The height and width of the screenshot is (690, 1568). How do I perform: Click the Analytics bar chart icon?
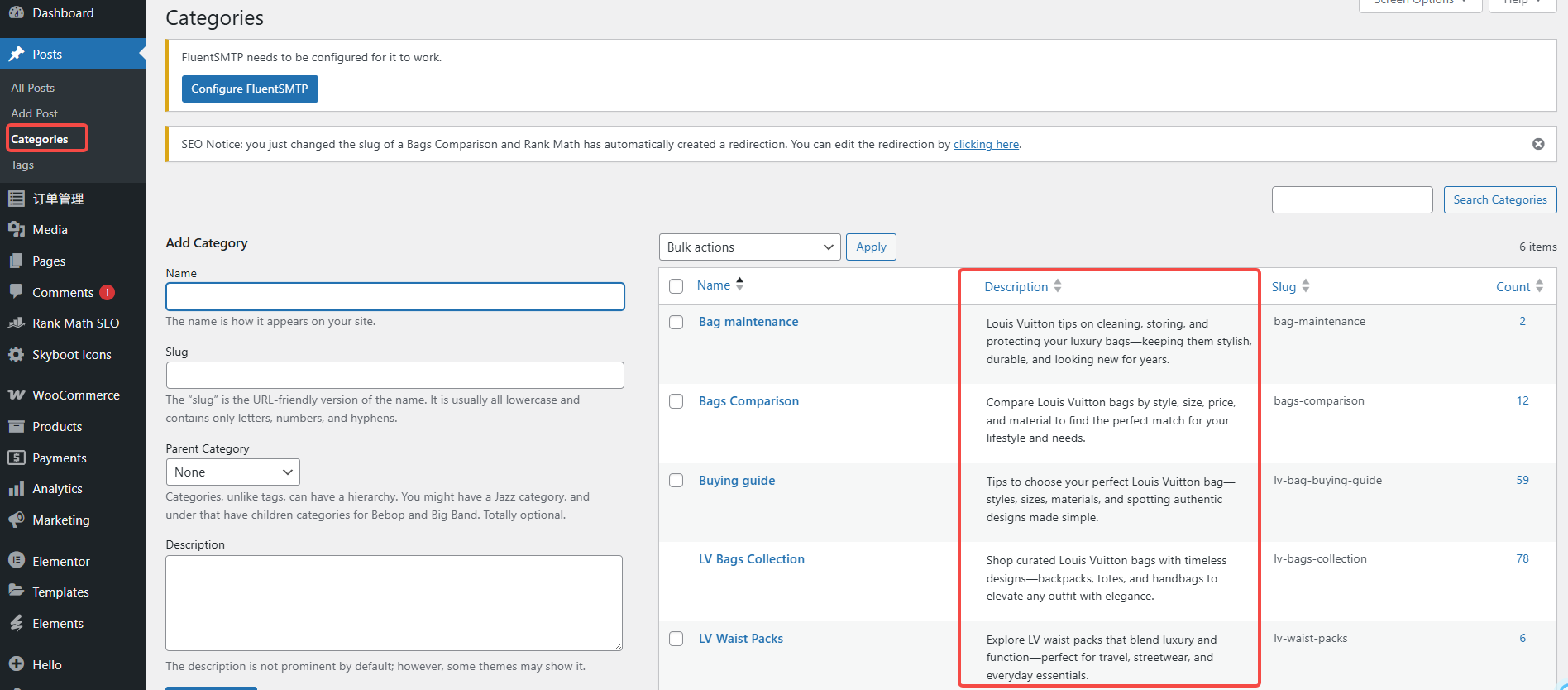pyautogui.click(x=16, y=489)
